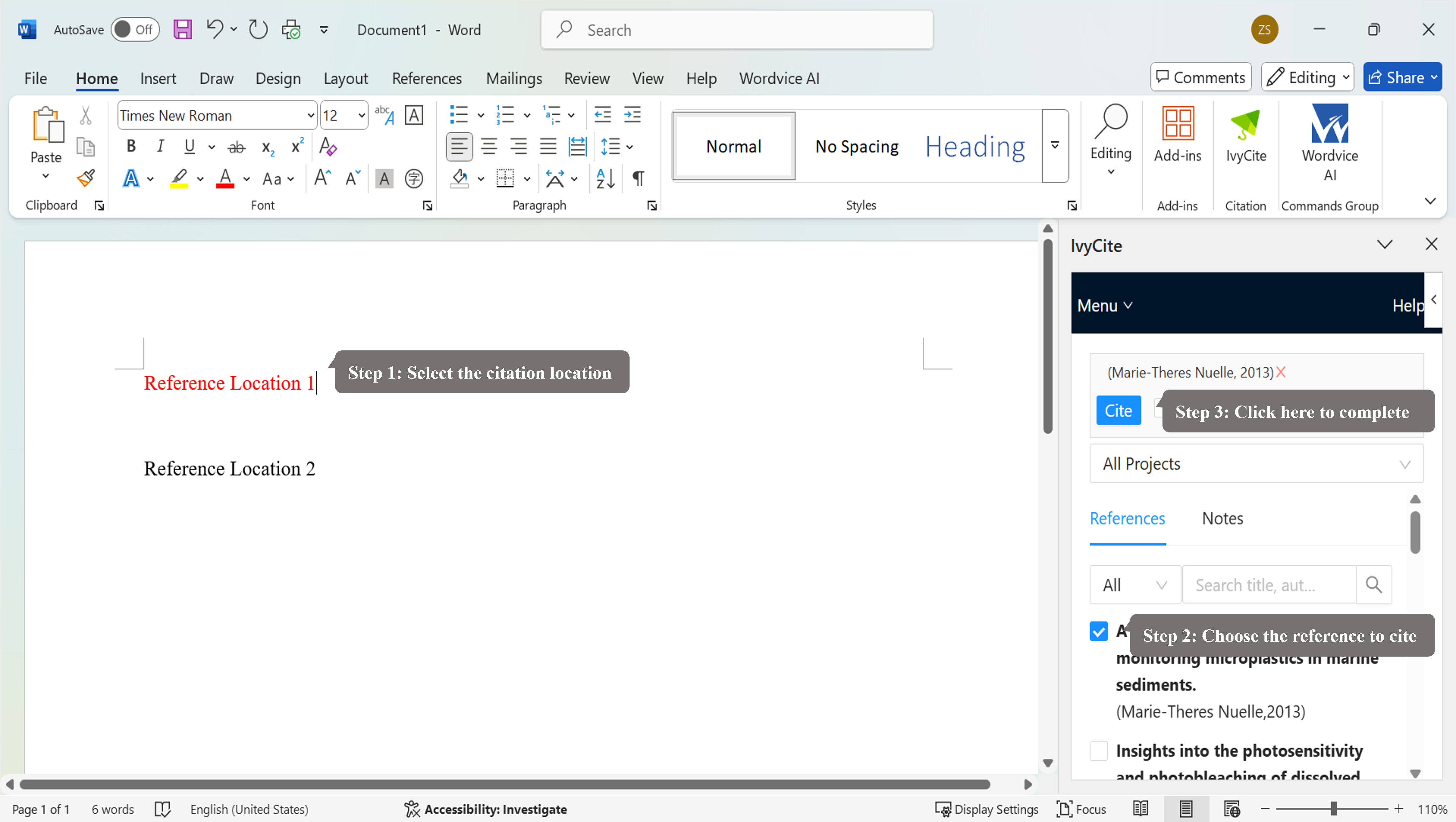This screenshot has height=822, width=1456.
Task: Expand the Styles gallery more arrow
Action: pyautogui.click(x=1055, y=146)
